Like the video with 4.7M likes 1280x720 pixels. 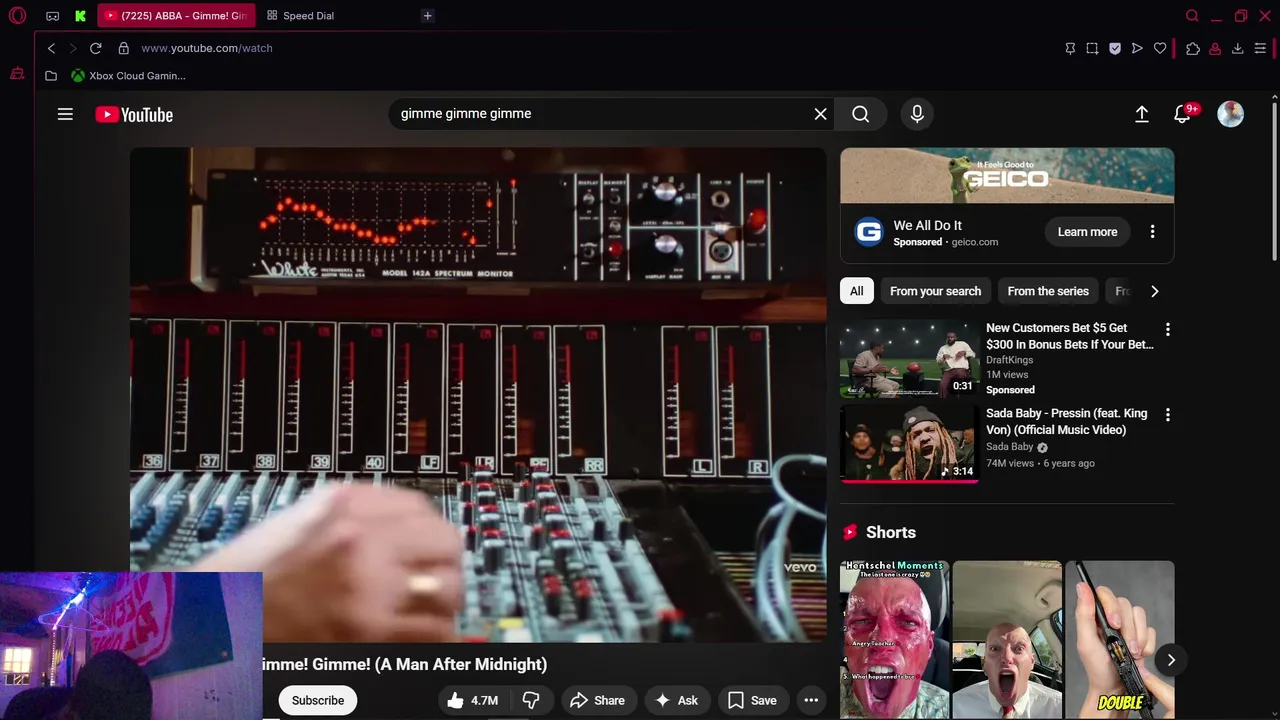(473, 701)
